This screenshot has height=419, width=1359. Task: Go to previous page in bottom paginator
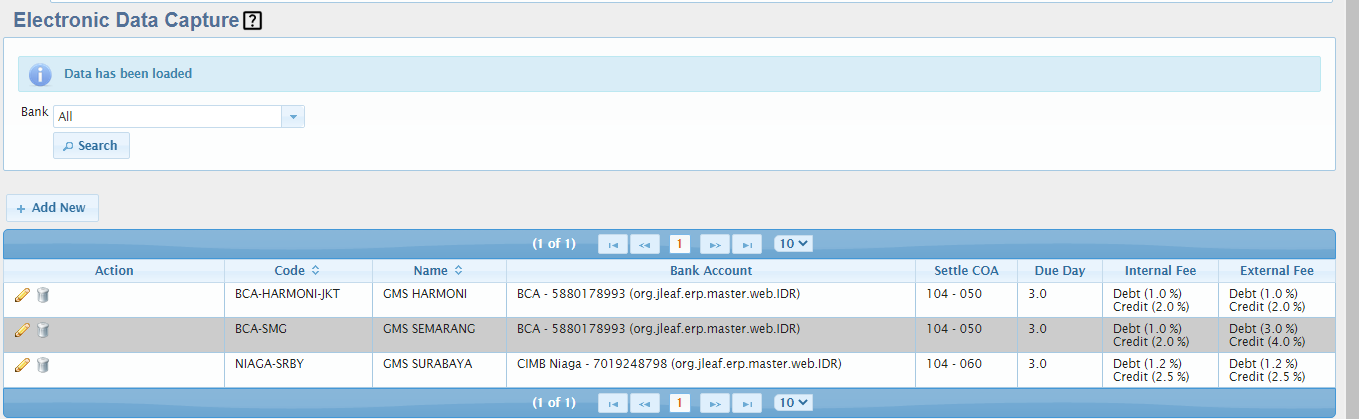click(645, 403)
